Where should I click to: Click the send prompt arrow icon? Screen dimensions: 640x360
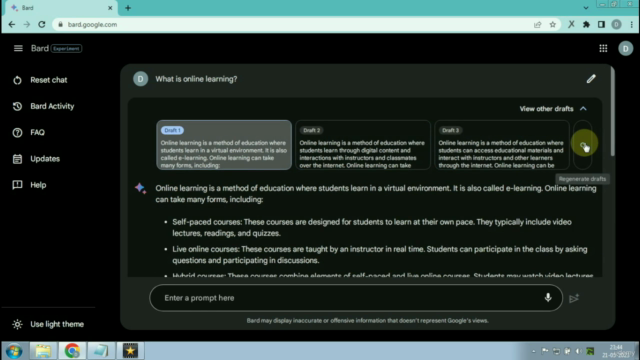[x=574, y=298]
